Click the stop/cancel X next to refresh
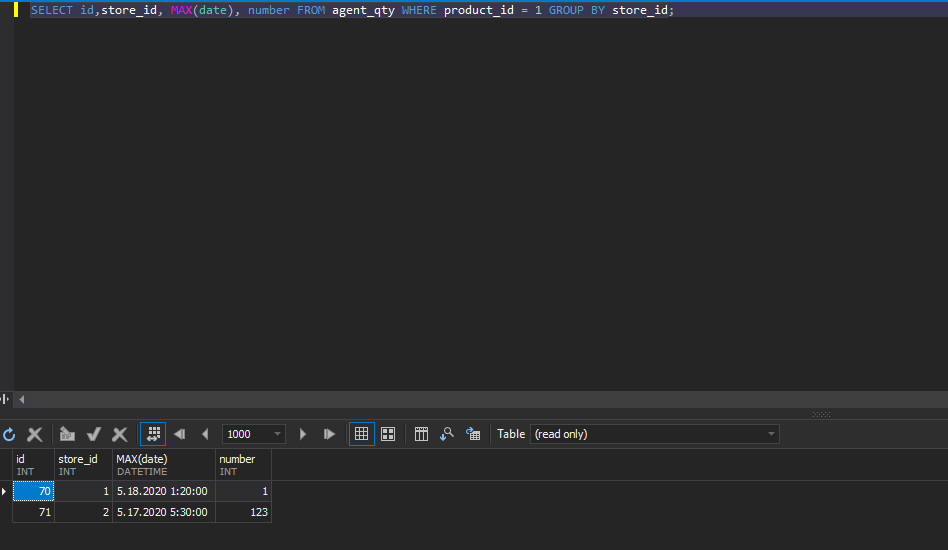Screen dimensions: 948x550 pyautogui.click(x=34, y=434)
